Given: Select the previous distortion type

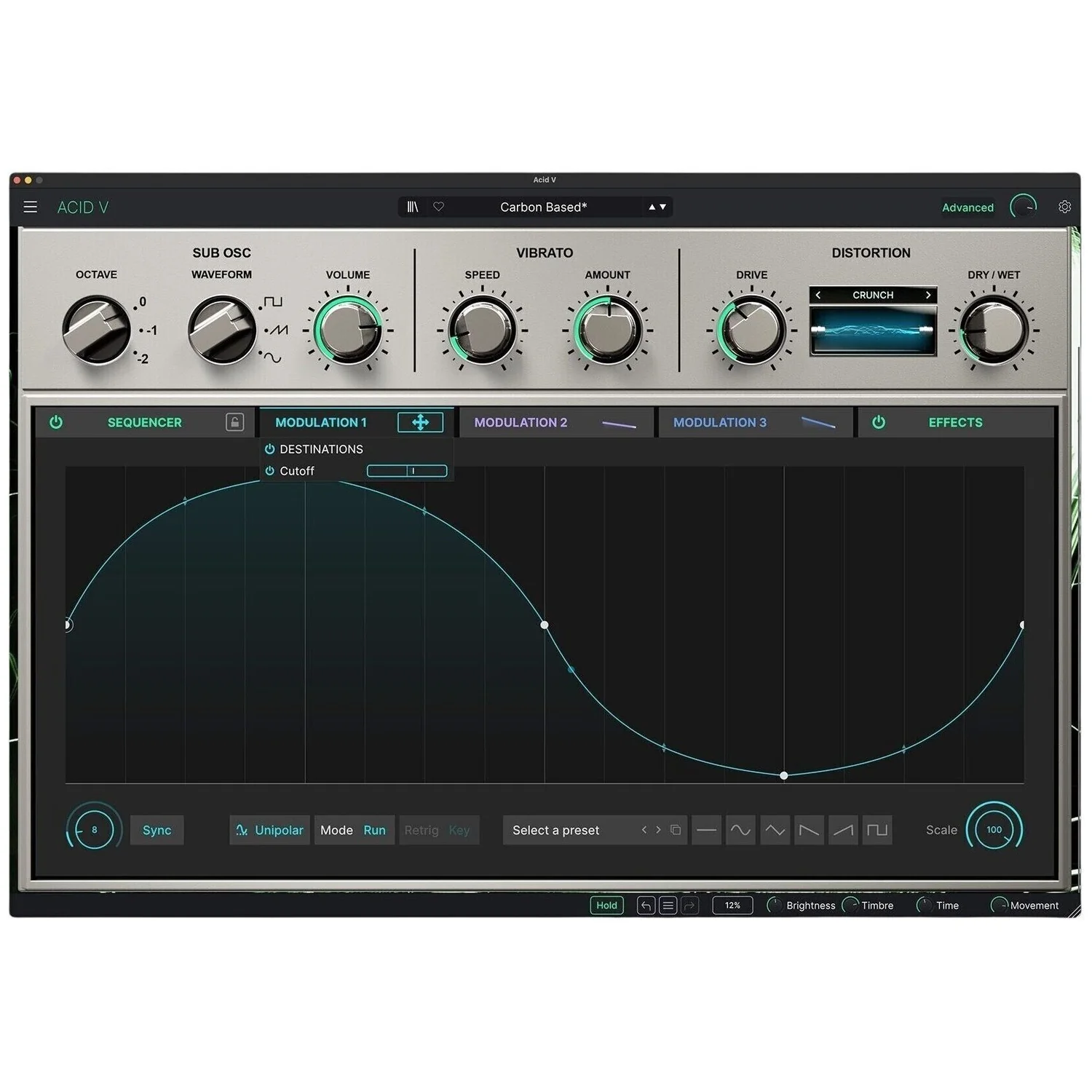Looking at the screenshot, I should (x=818, y=295).
